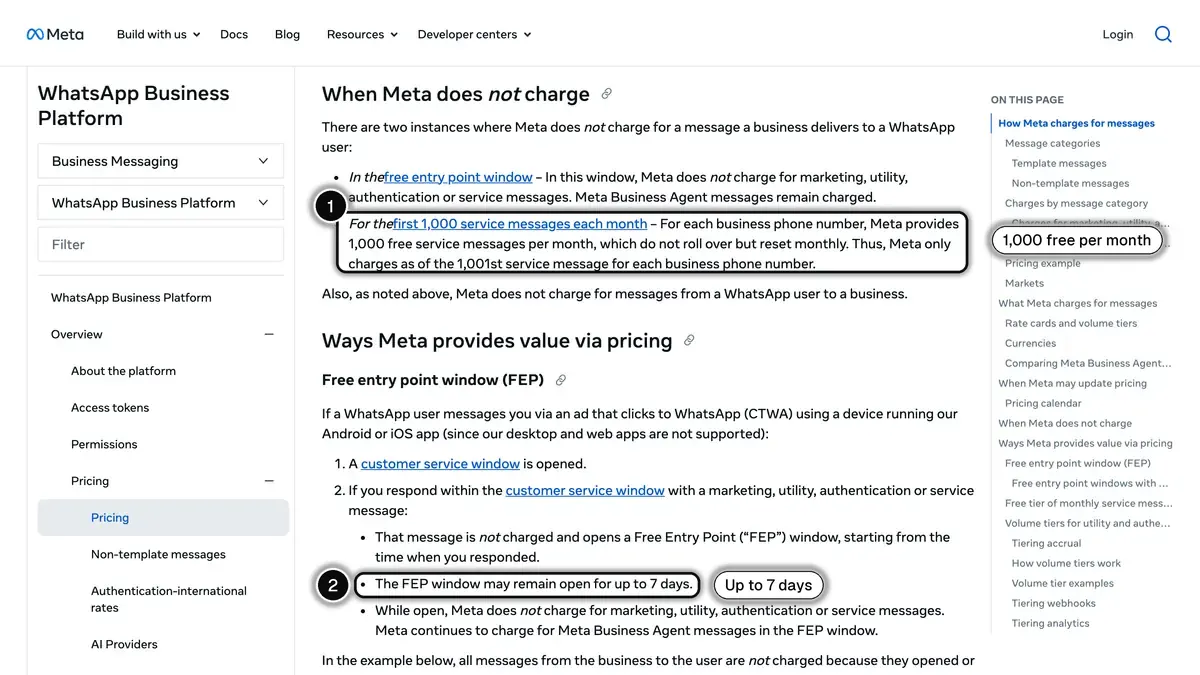Viewport: 1200px width, 675px height.
Task: Jump to 'Currencies' in page outline
Action: coord(1030,343)
